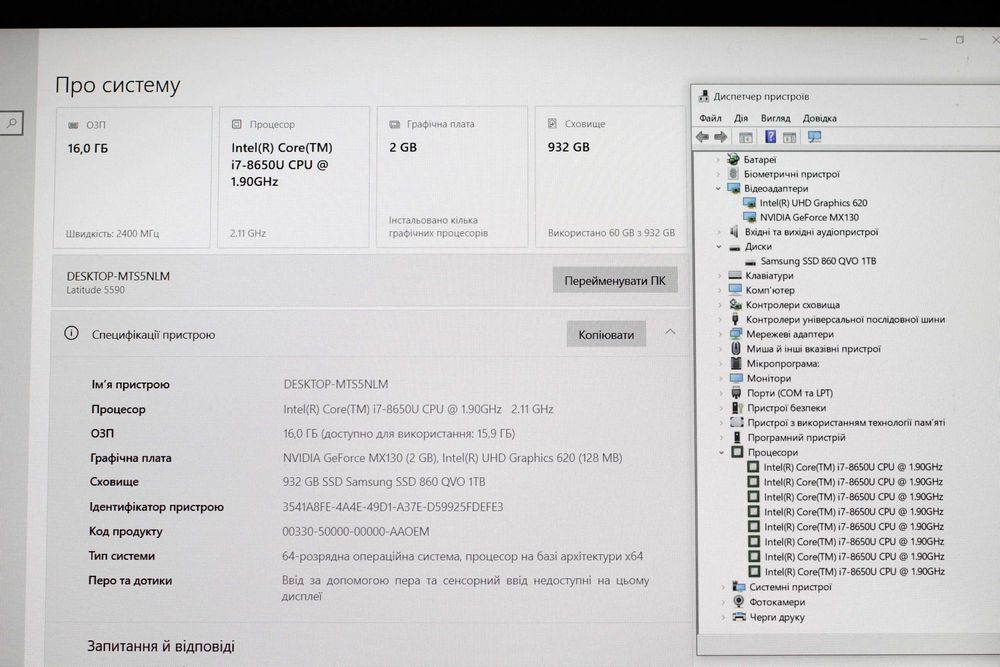Click the search icon at the left edge
1000x667 pixels.
tap(11, 123)
